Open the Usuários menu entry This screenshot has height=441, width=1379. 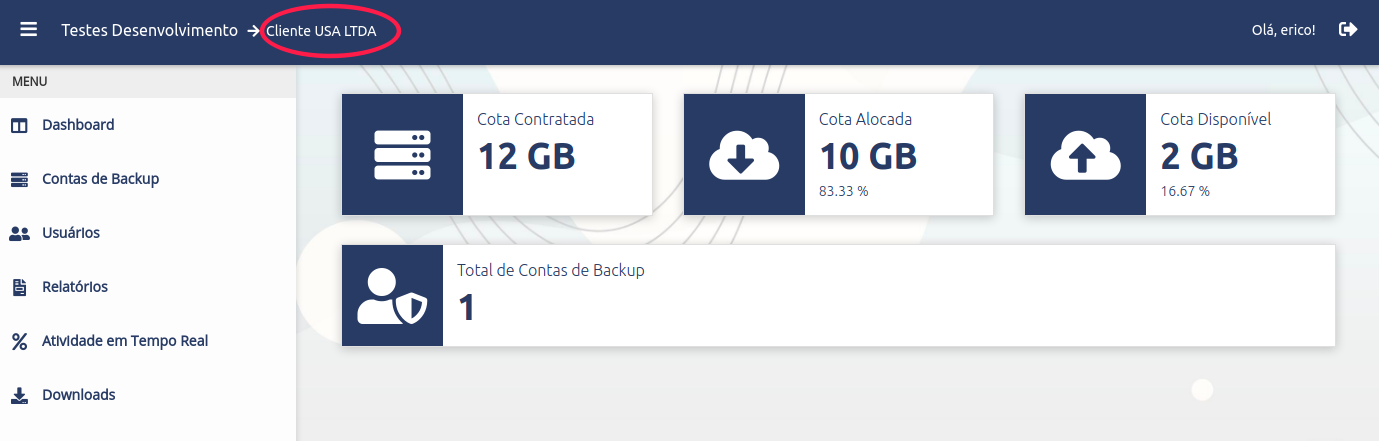pos(71,233)
